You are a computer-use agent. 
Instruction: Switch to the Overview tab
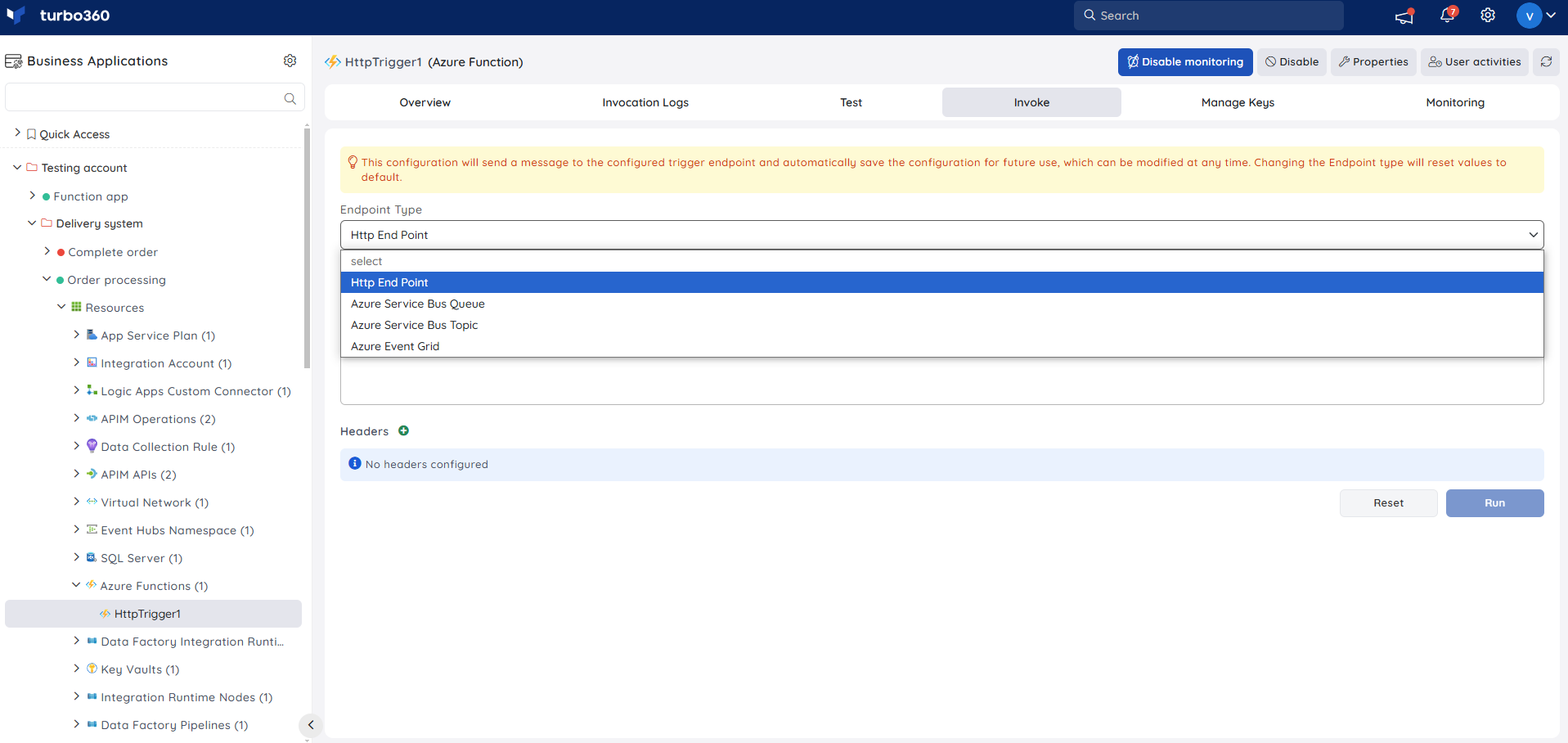[425, 102]
